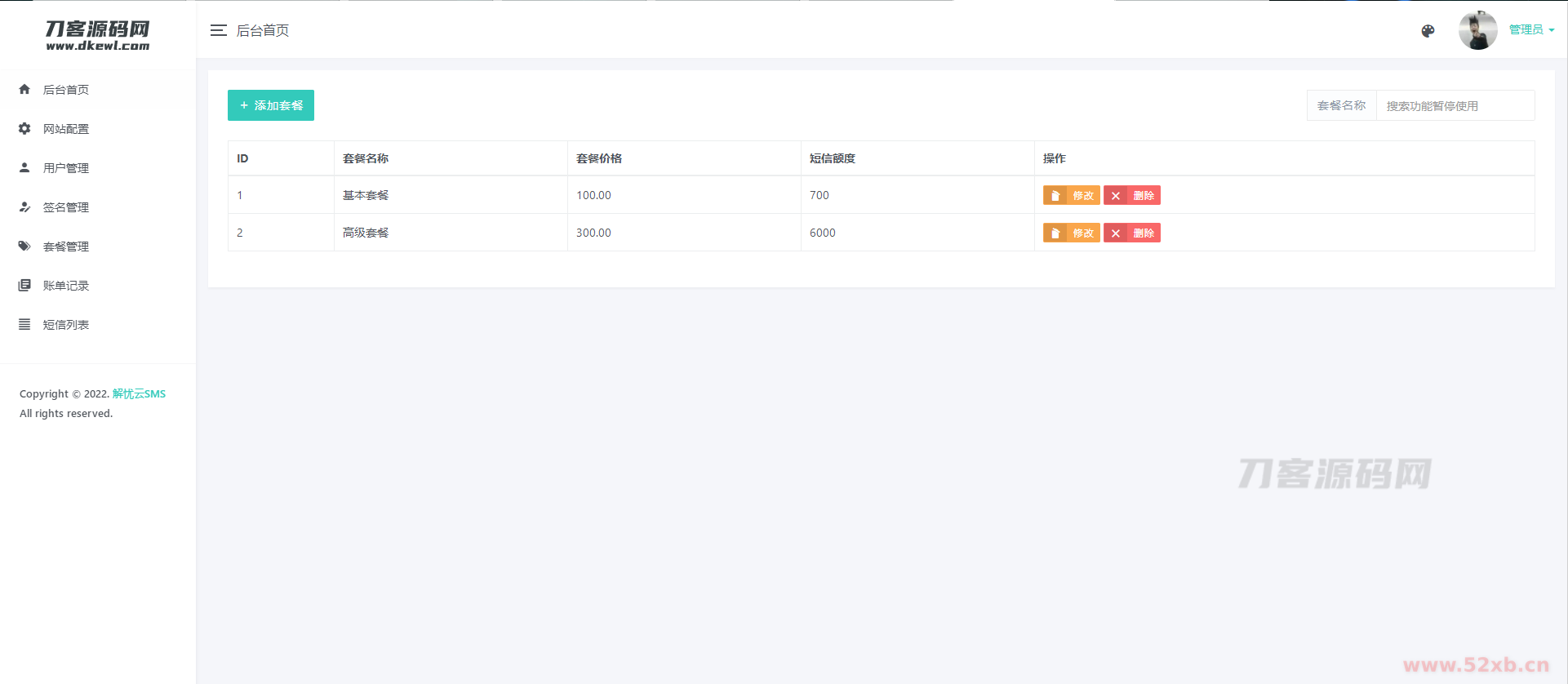Screen dimensions: 1568x684
Task: Open 账单记录 in the sidebar
Action: click(x=66, y=286)
